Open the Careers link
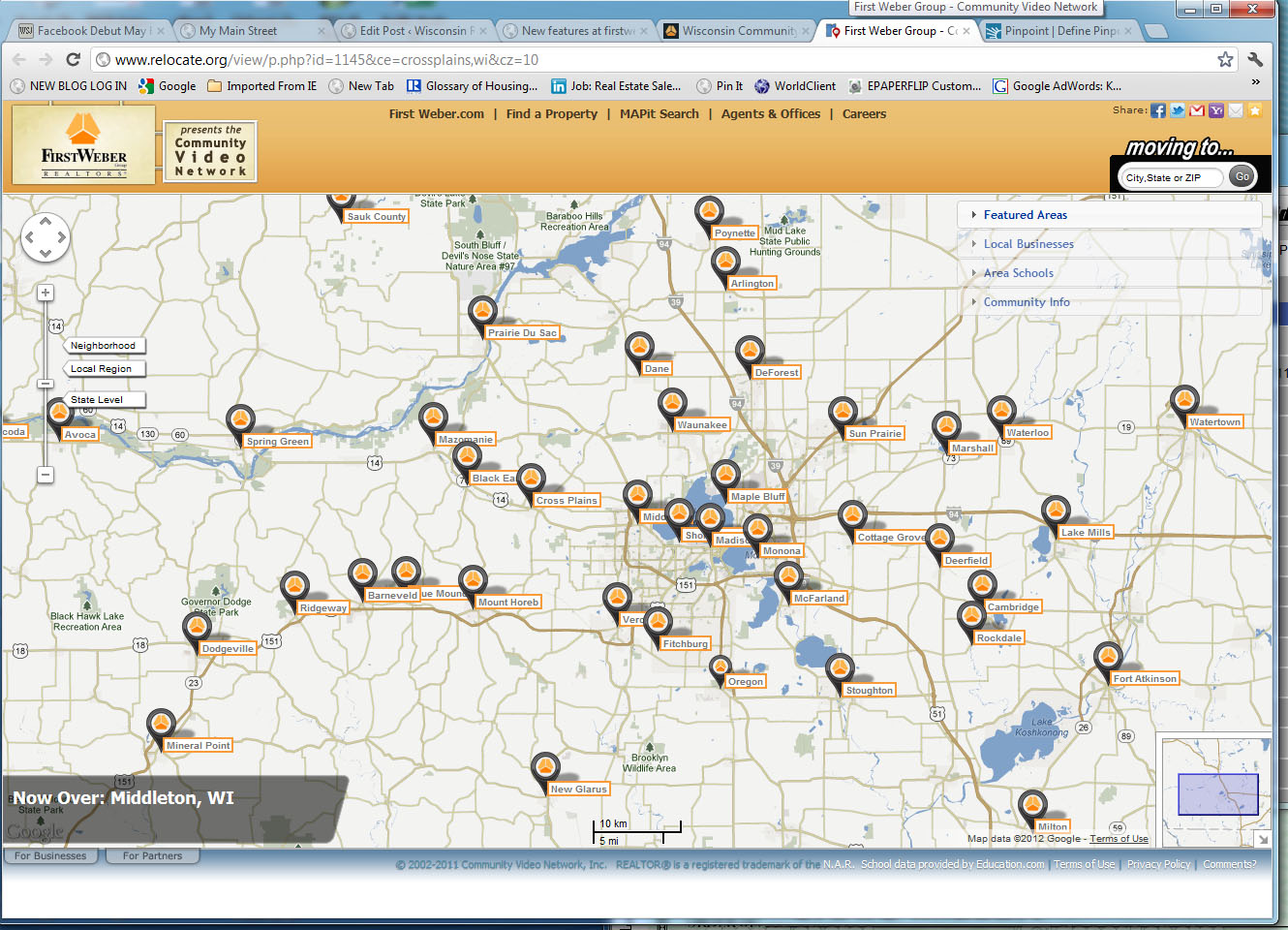This screenshot has height=930, width=1288. (x=865, y=114)
